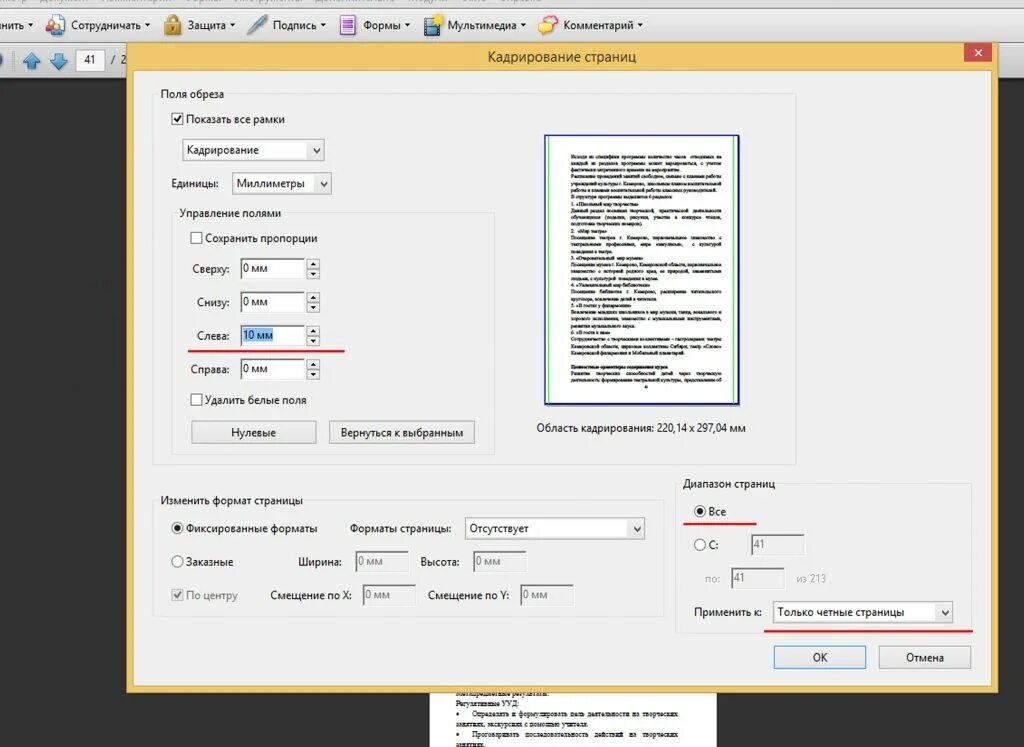This screenshot has height=747, width=1024.
Task: Click the Высота height input field
Action: coord(500,562)
